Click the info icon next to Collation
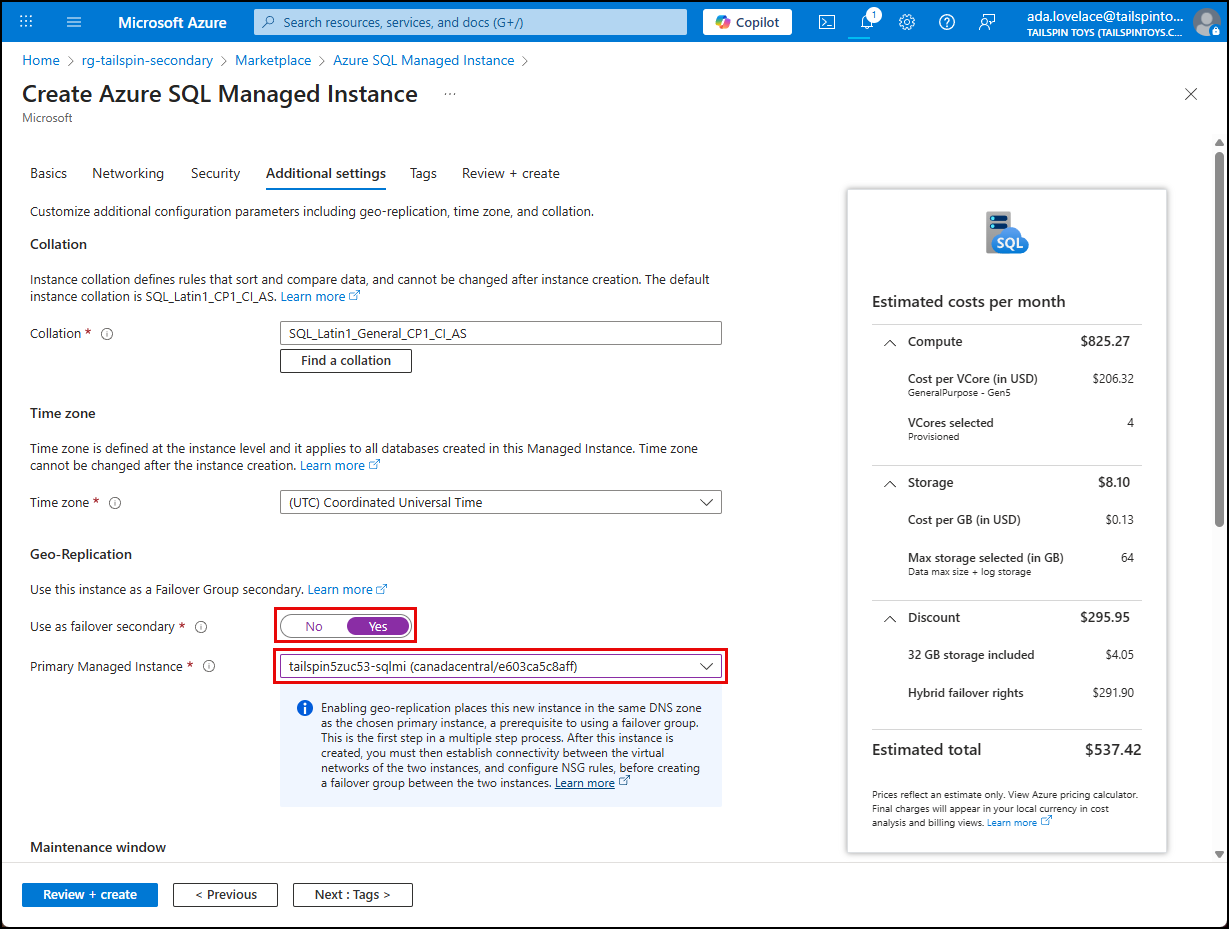1229x929 pixels. tap(108, 333)
